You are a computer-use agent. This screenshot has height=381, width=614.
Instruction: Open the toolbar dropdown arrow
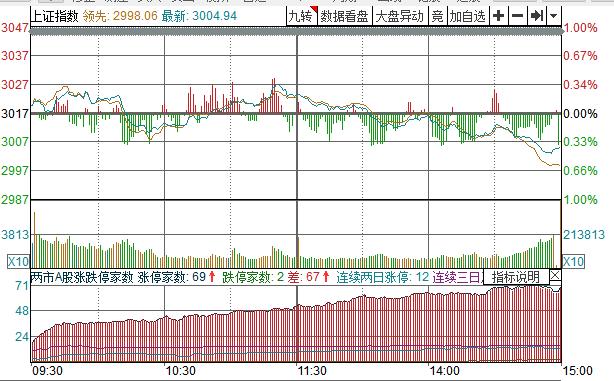pyautogui.click(x=553, y=16)
